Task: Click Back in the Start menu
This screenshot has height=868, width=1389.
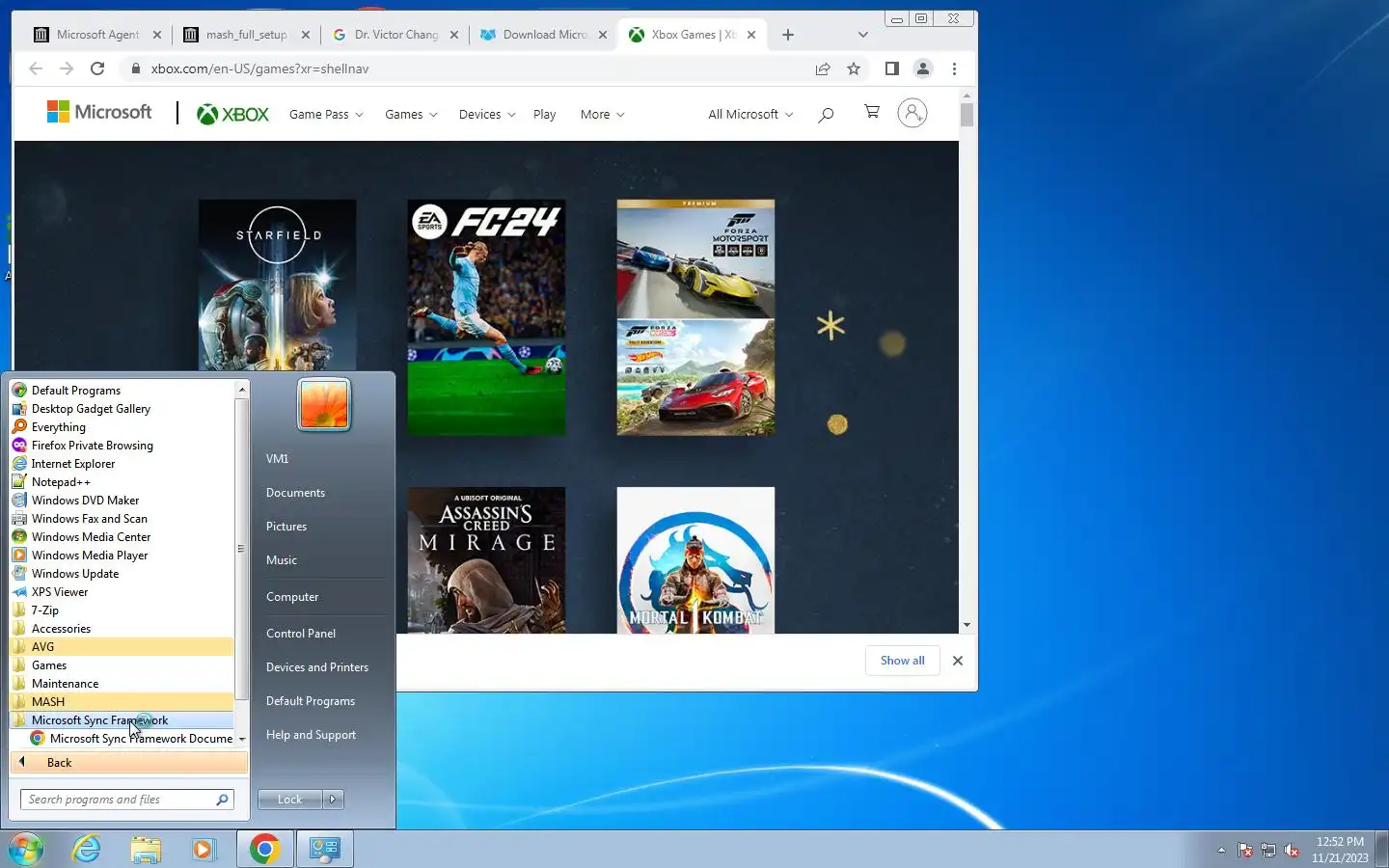Action: (128, 763)
